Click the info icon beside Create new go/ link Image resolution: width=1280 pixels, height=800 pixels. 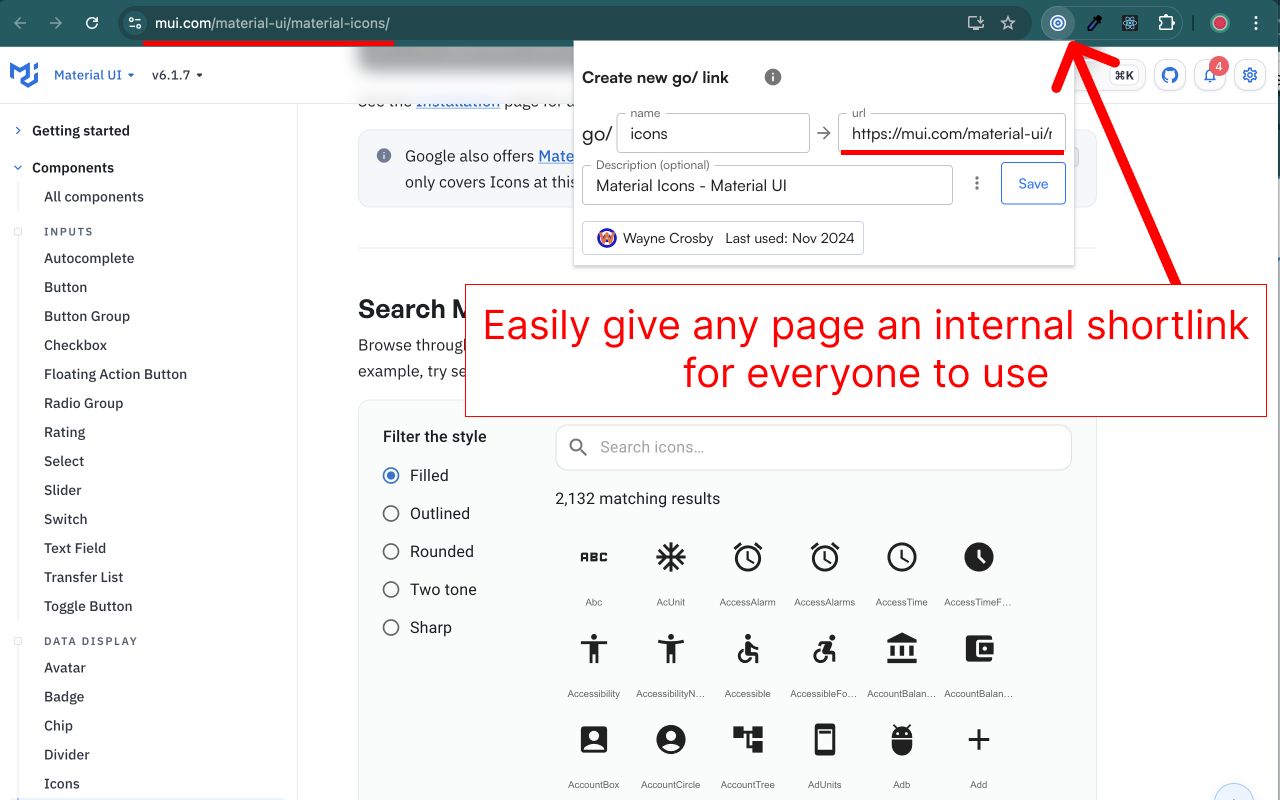[773, 77]
